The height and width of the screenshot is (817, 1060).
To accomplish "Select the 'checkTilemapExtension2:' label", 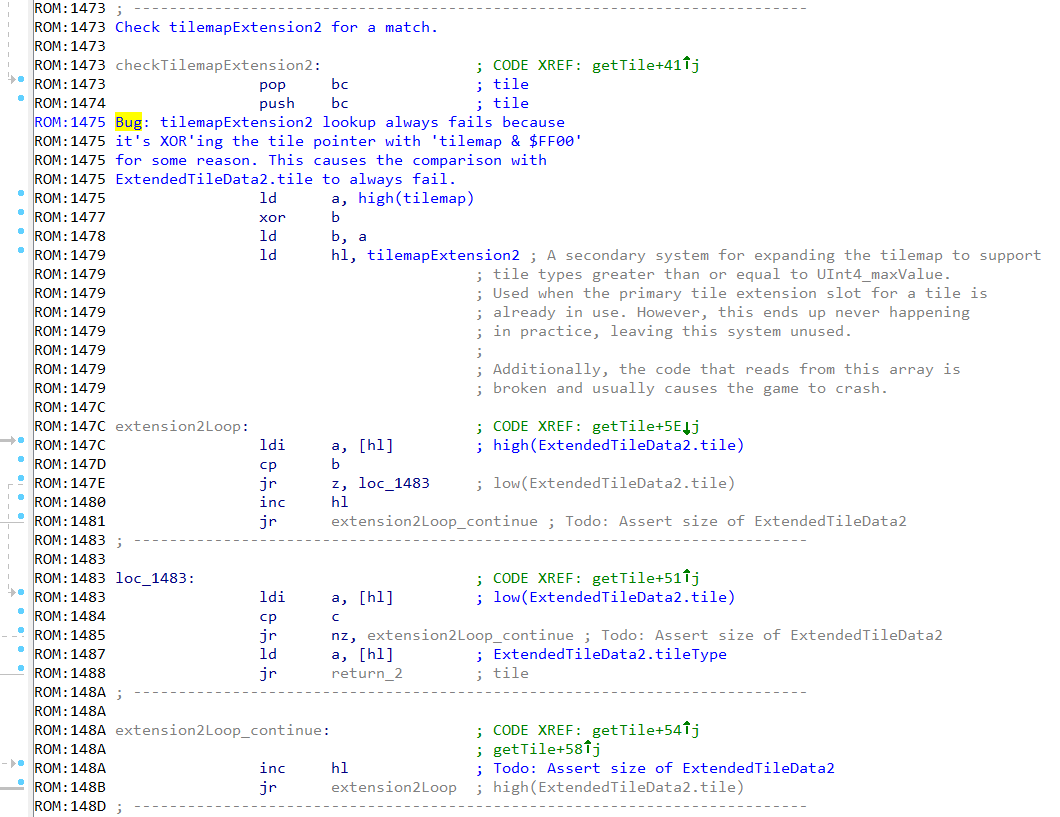I will (218, 66).
